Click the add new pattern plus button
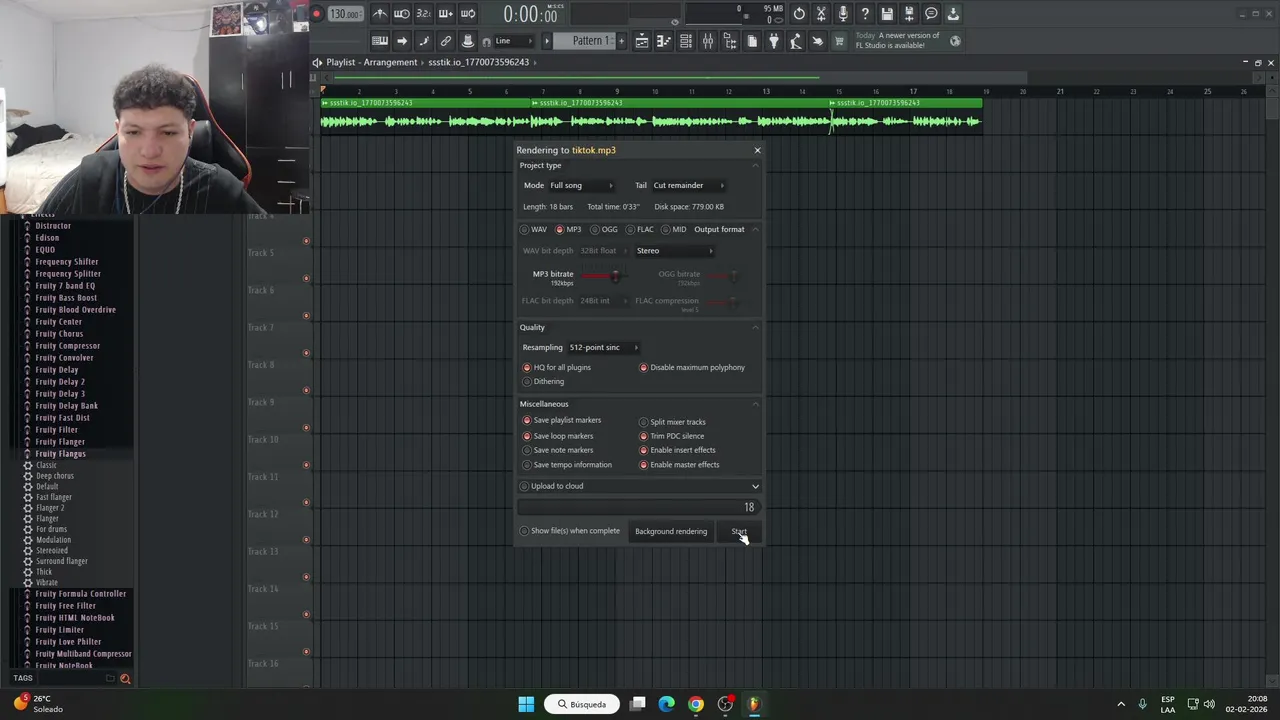 coord(621,41)
